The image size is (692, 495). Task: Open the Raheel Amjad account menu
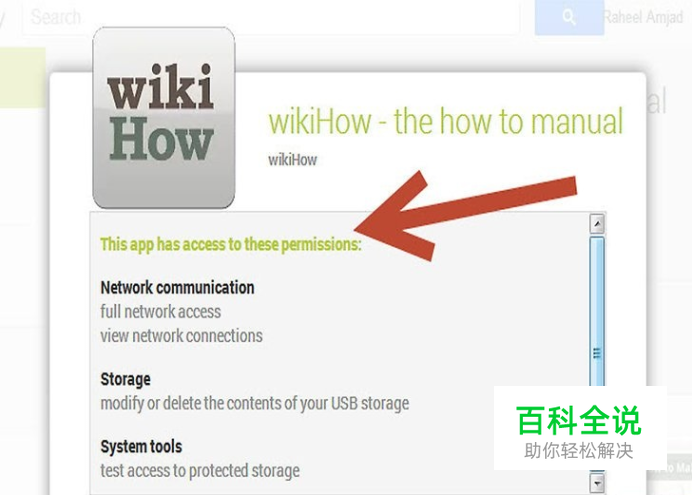click(643, 18)
